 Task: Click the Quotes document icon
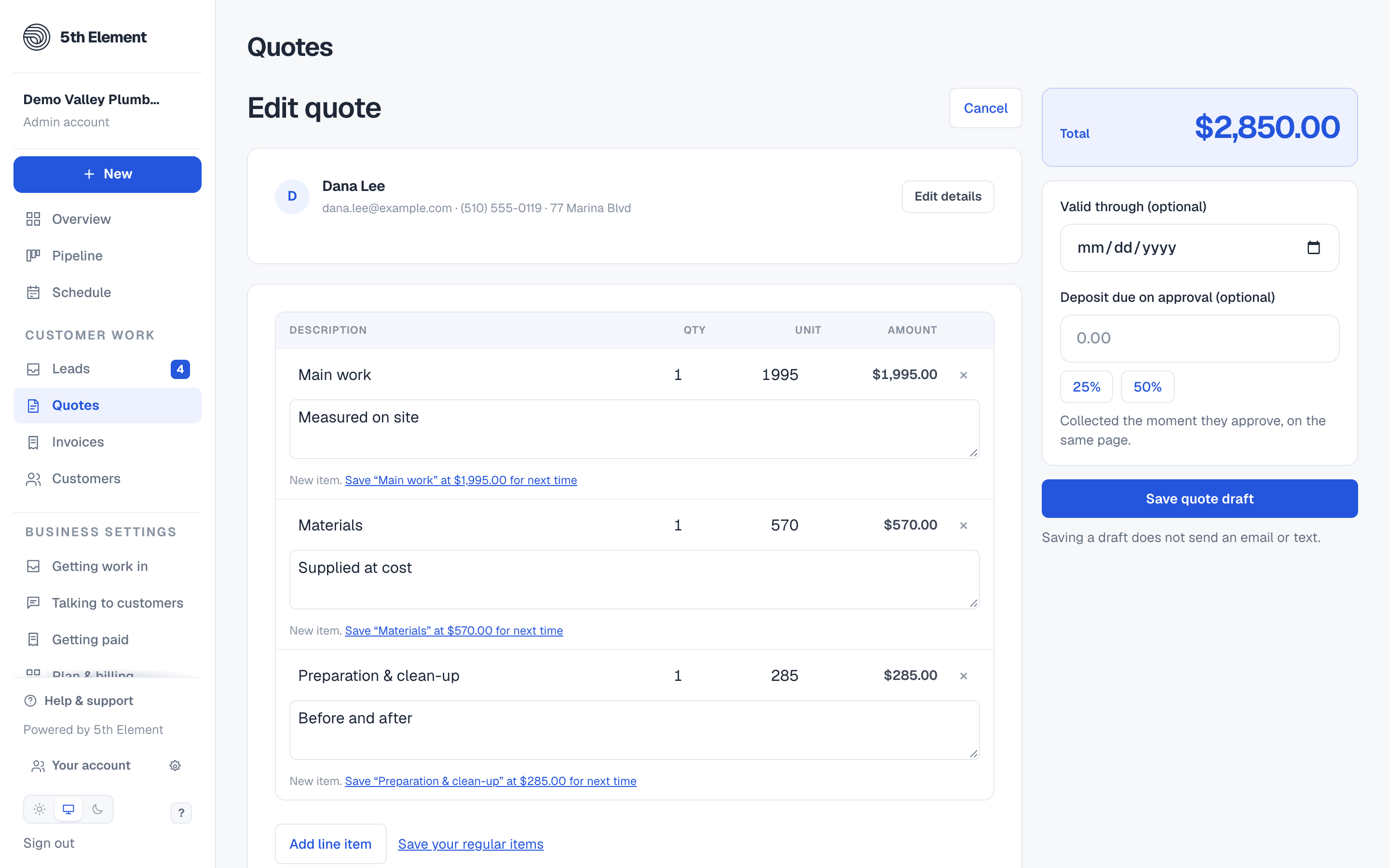pyautogui.click(x=33, y=406)
